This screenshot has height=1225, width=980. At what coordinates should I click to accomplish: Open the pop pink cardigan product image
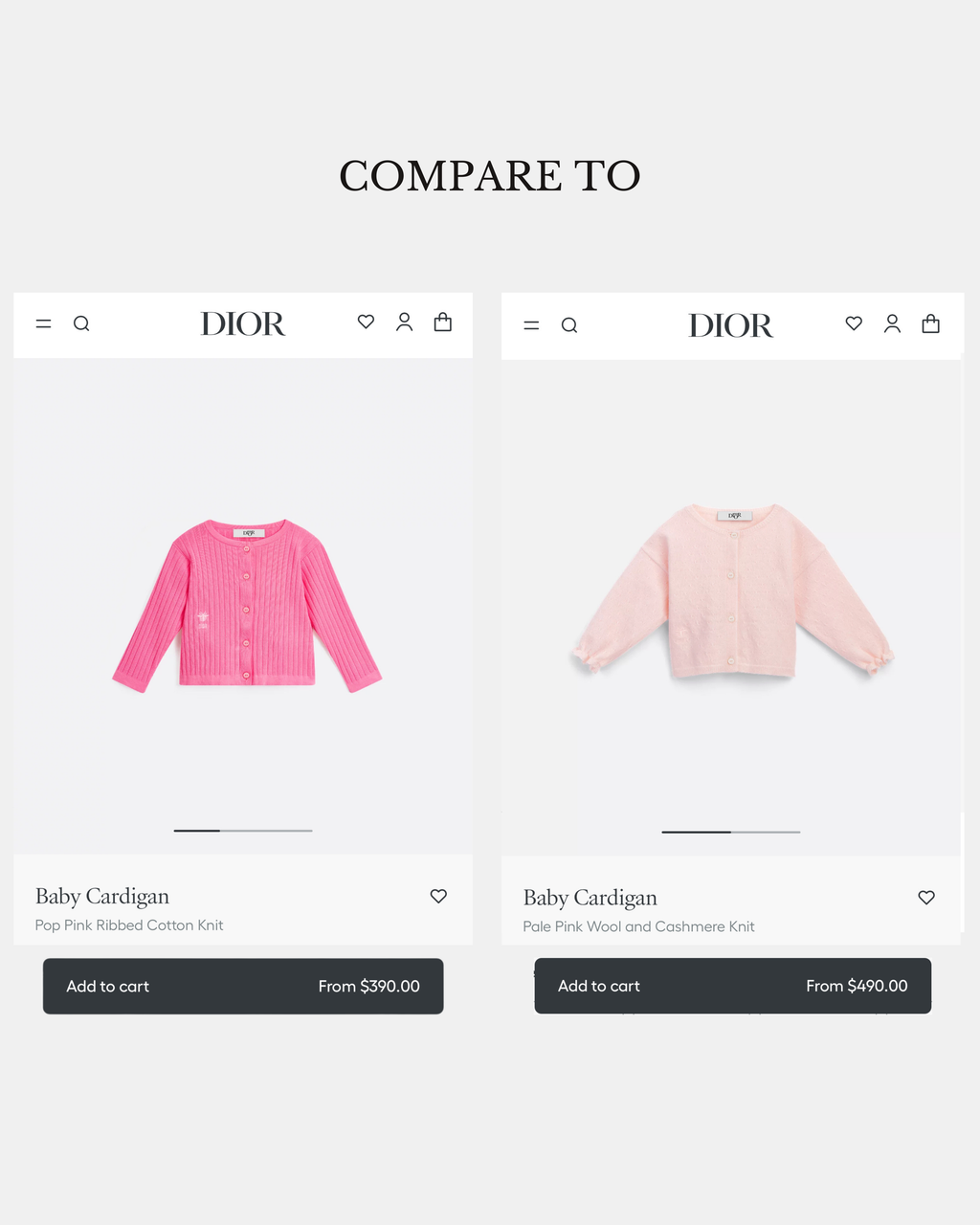click(247, 606)
